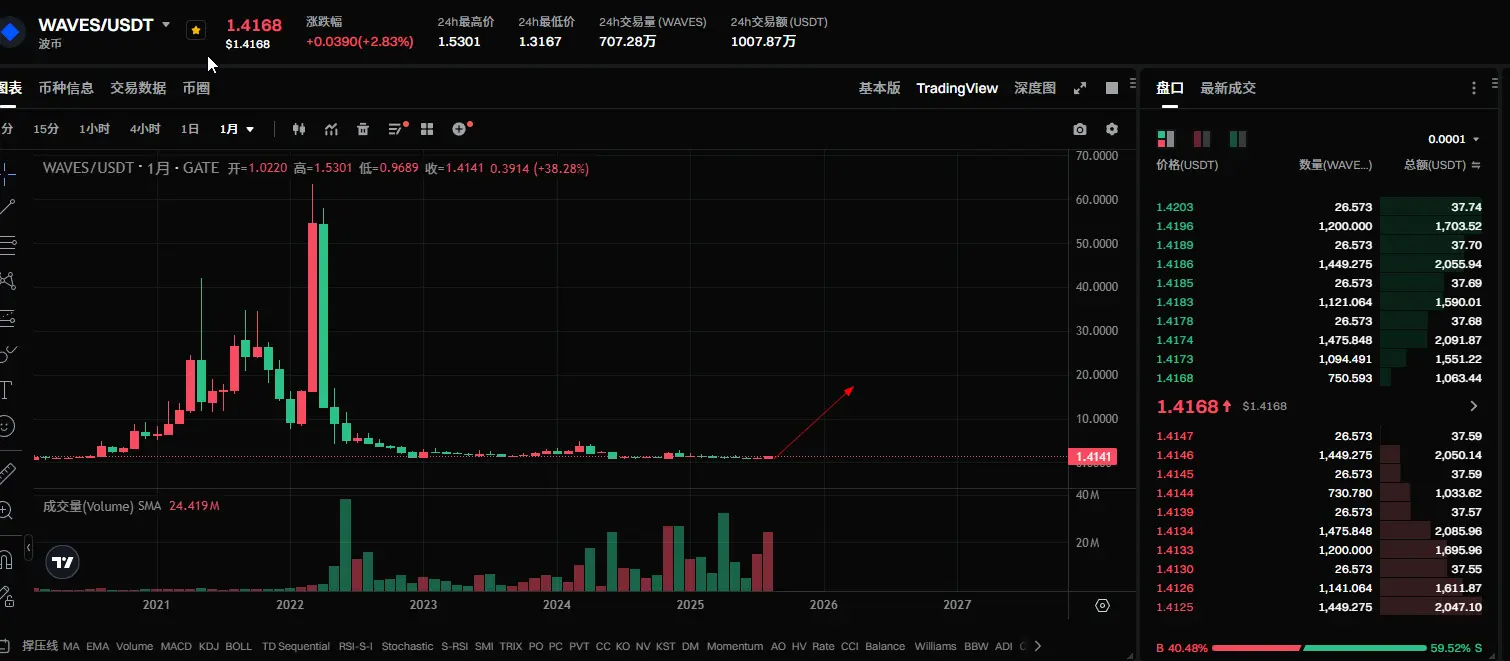Open the 币种信息 tab
The width and height of the screenshot is (1510, 661).
[66, 88]
